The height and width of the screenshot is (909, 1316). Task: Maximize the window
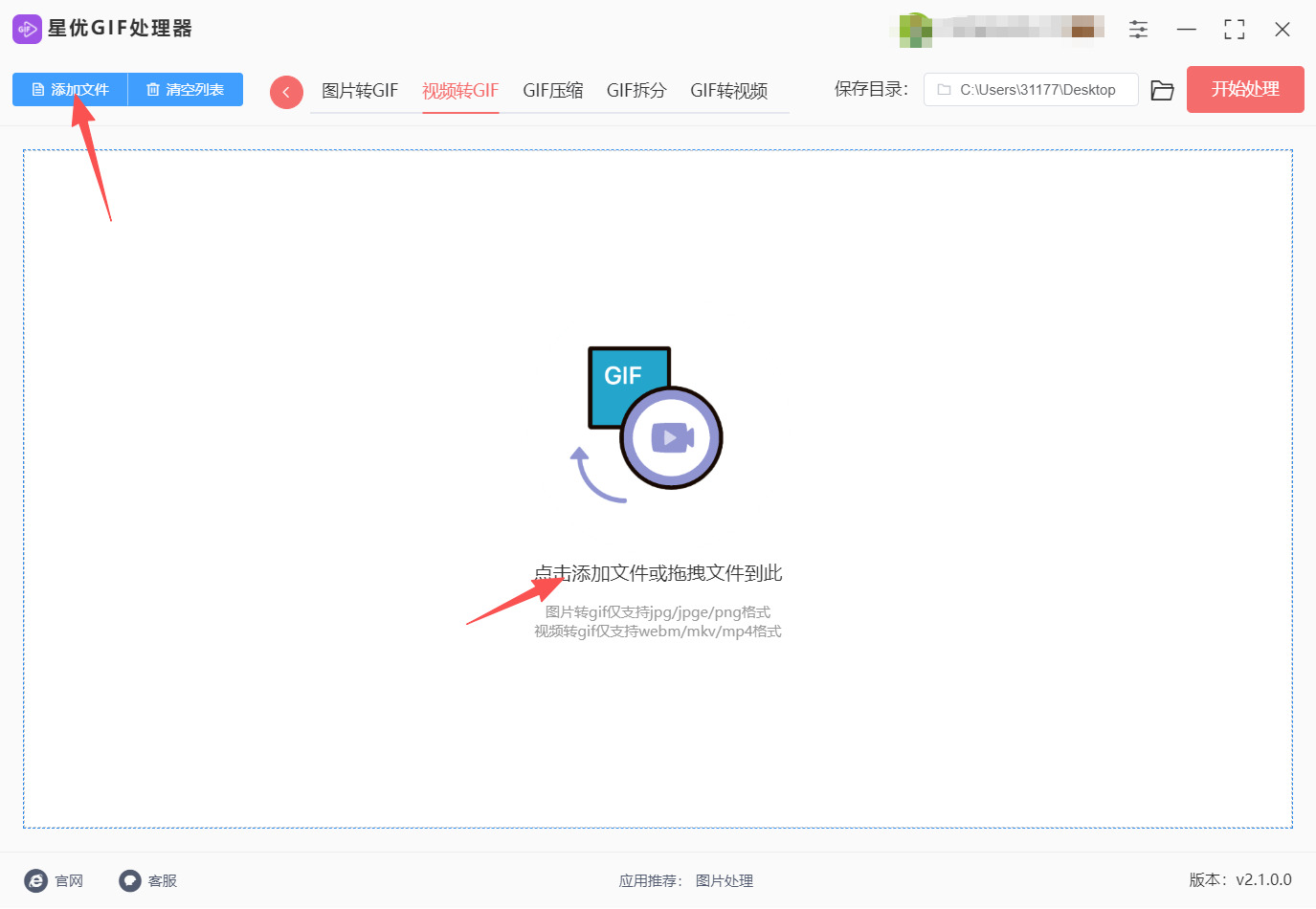[x=1235, y=30]
